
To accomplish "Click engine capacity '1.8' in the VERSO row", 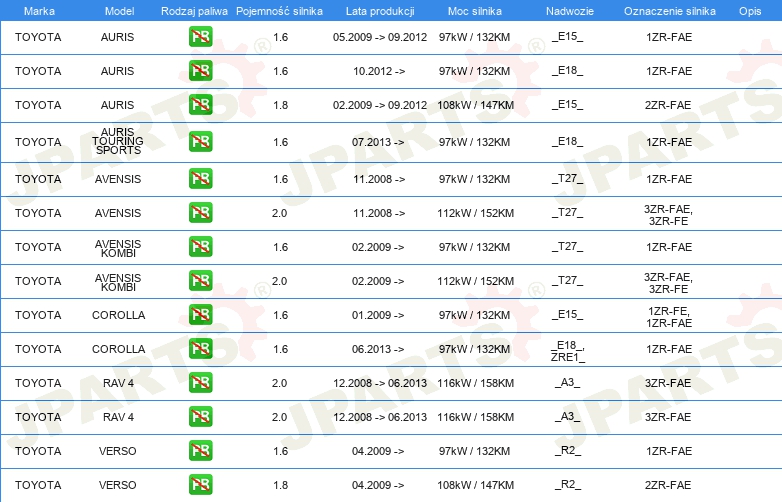I will point(281,485).
